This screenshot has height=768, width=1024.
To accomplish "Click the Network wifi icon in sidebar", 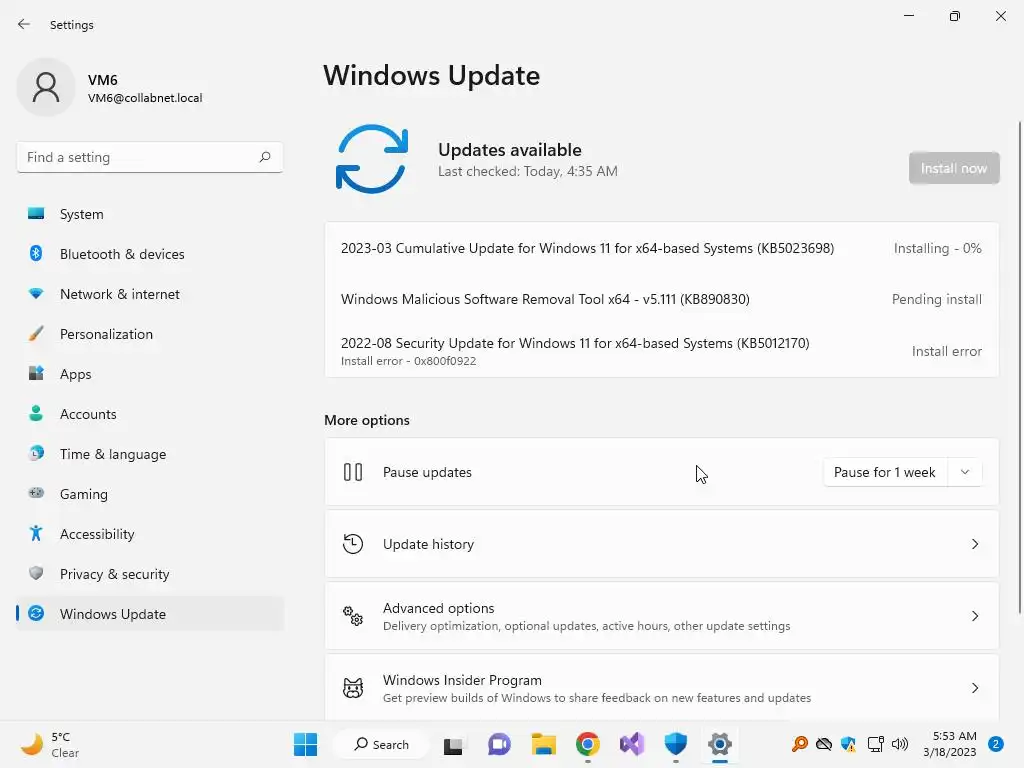I will click(36, 294).
